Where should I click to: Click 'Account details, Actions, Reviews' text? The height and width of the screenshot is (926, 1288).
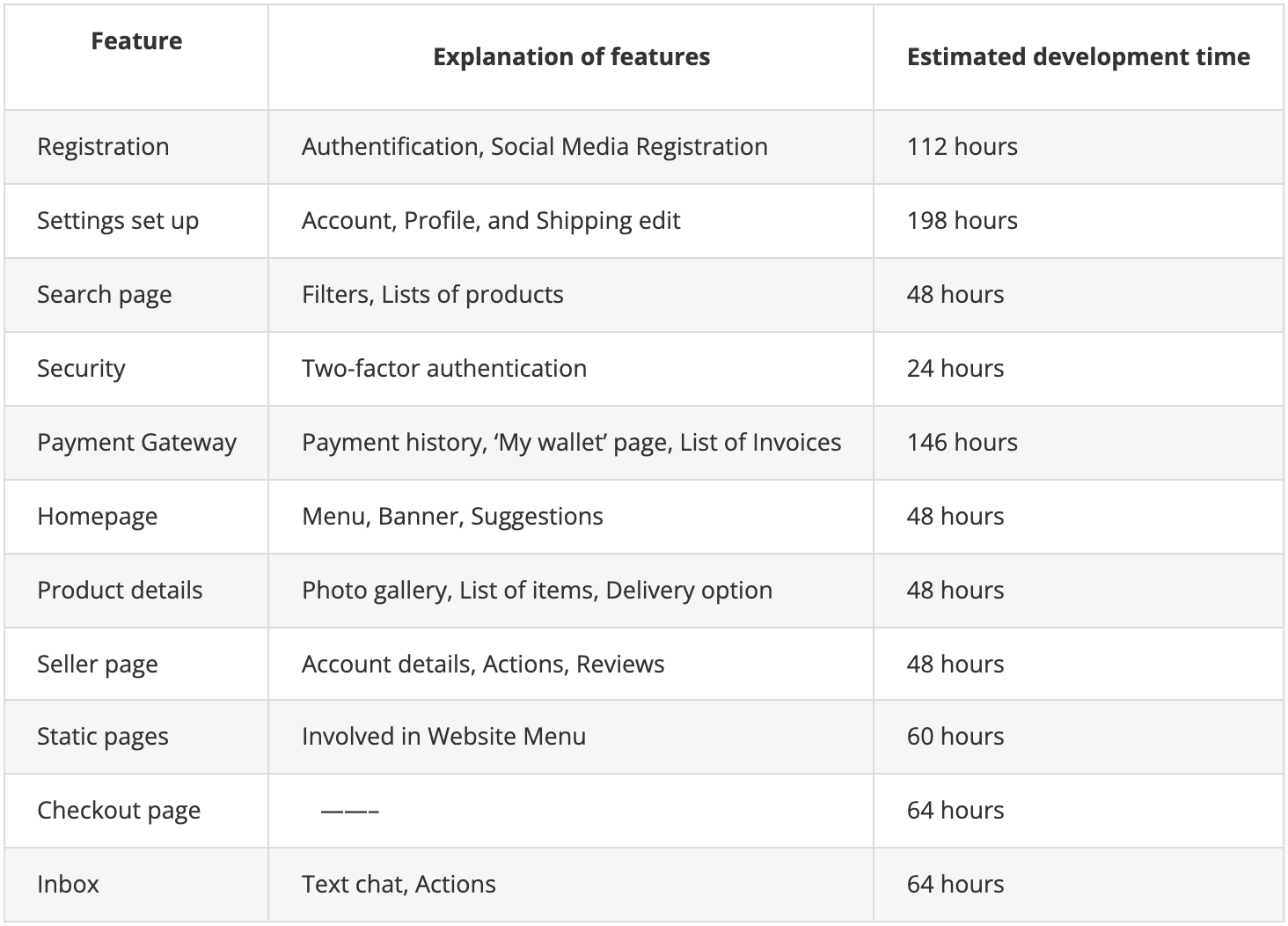(x=484, y=664)
